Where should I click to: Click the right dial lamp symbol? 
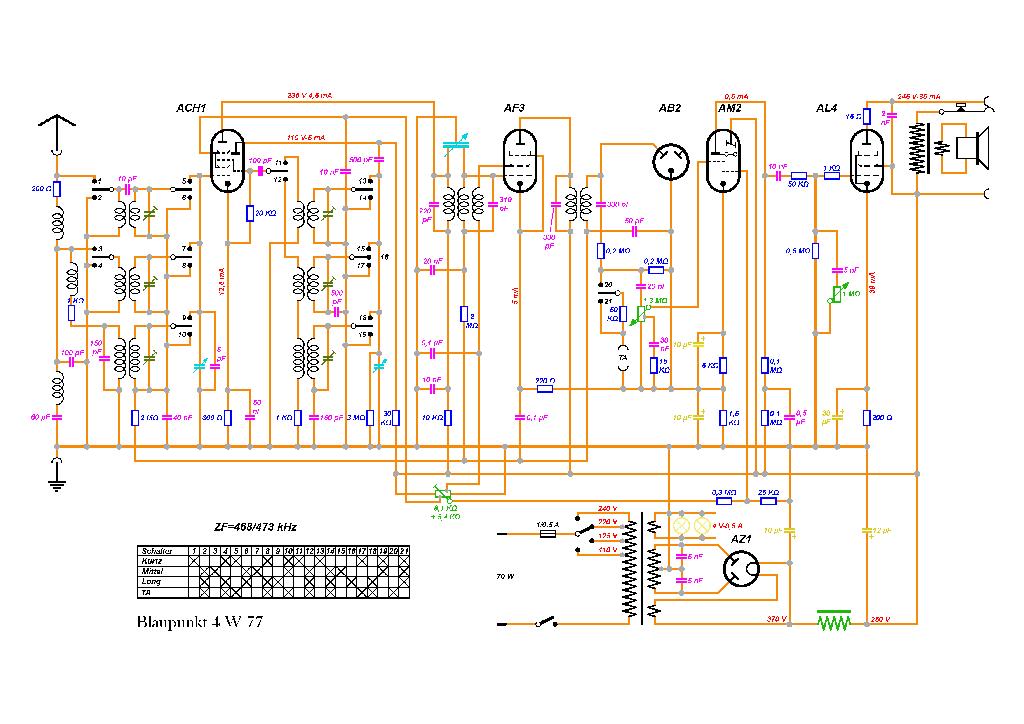click(x=702, y=526)
